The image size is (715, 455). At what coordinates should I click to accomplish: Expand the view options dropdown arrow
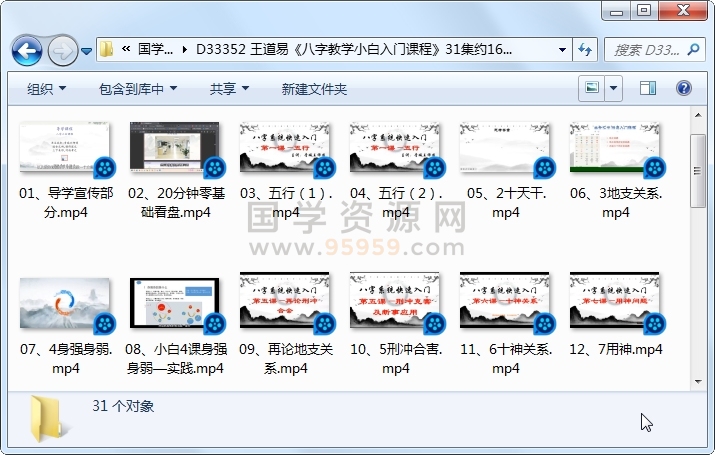click(614, 88)
